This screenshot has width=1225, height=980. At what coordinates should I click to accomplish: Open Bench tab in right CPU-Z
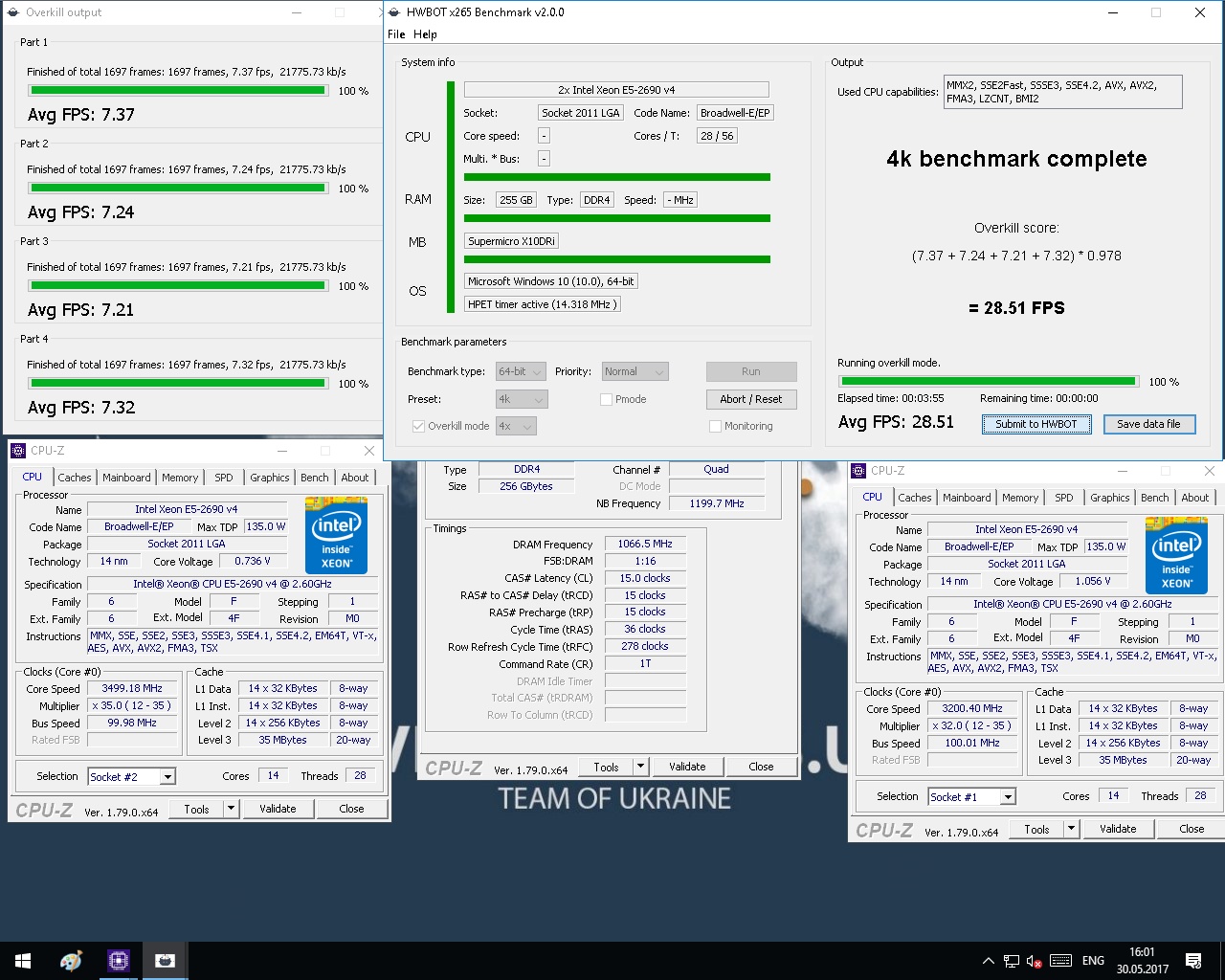pos(1155,498)
